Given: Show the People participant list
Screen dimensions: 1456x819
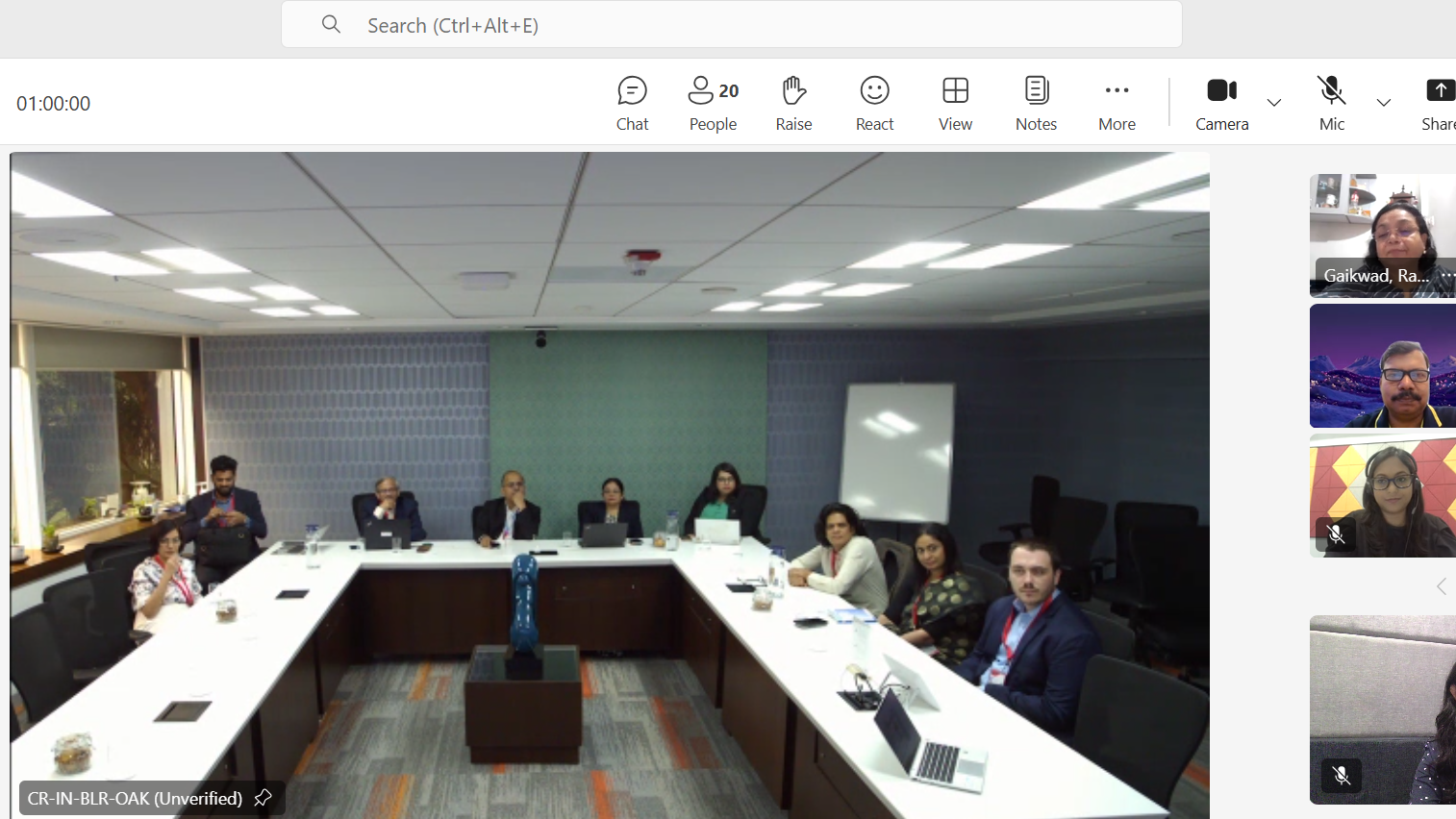Looking at the screenshot, I should coord(713,103).
